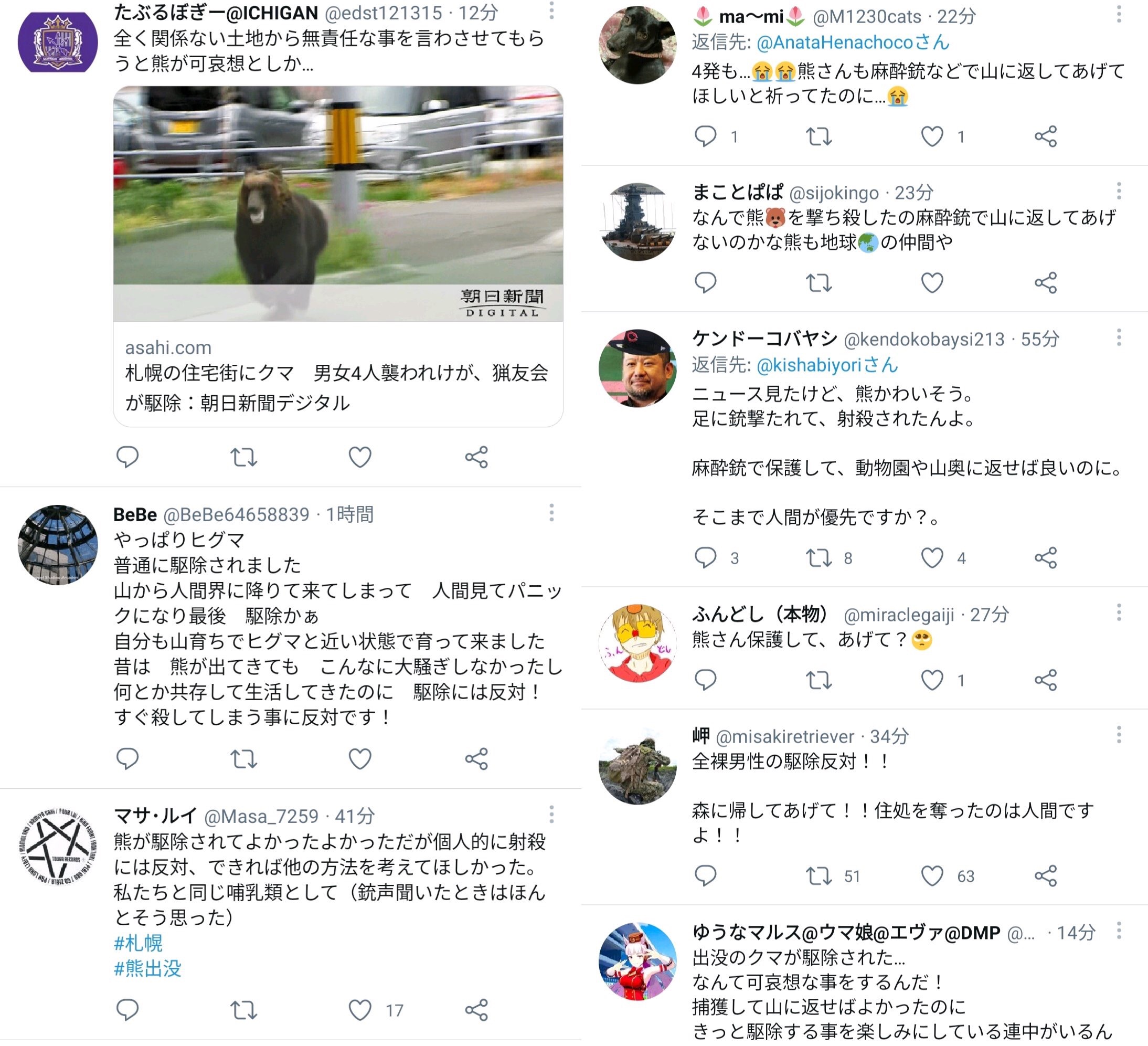Screen dimensions: 1148x1046
Task: Like the マサ･ルイ tweet with 17 likes
Action: click(360, 1010)
